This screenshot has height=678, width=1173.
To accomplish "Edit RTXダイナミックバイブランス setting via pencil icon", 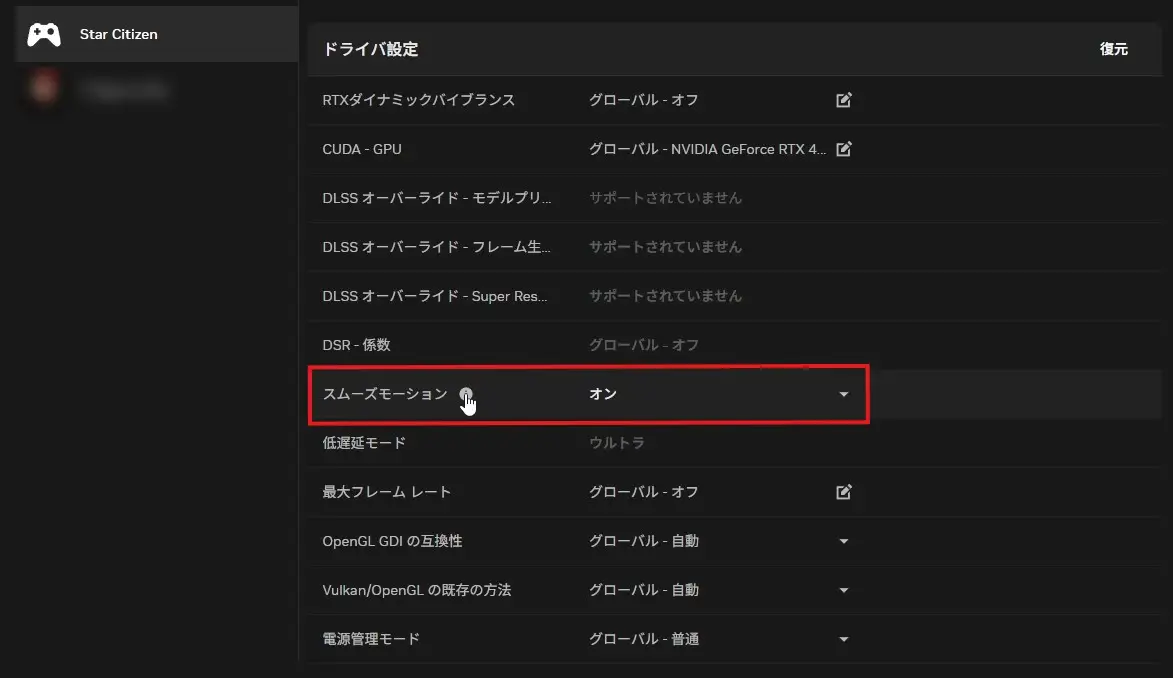I will (x=844, y=100).
